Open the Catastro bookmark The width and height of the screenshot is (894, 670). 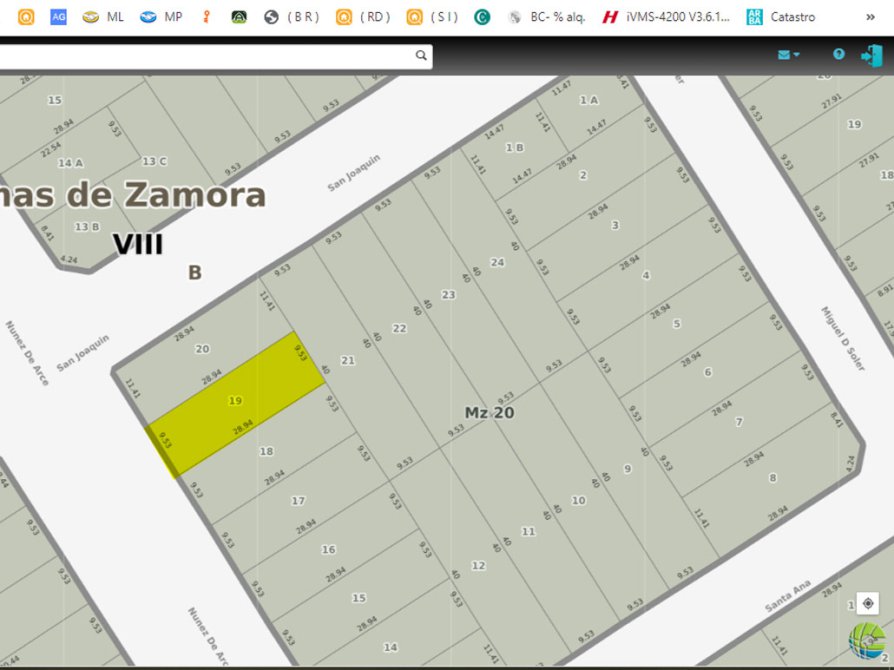tap(781, 17)
